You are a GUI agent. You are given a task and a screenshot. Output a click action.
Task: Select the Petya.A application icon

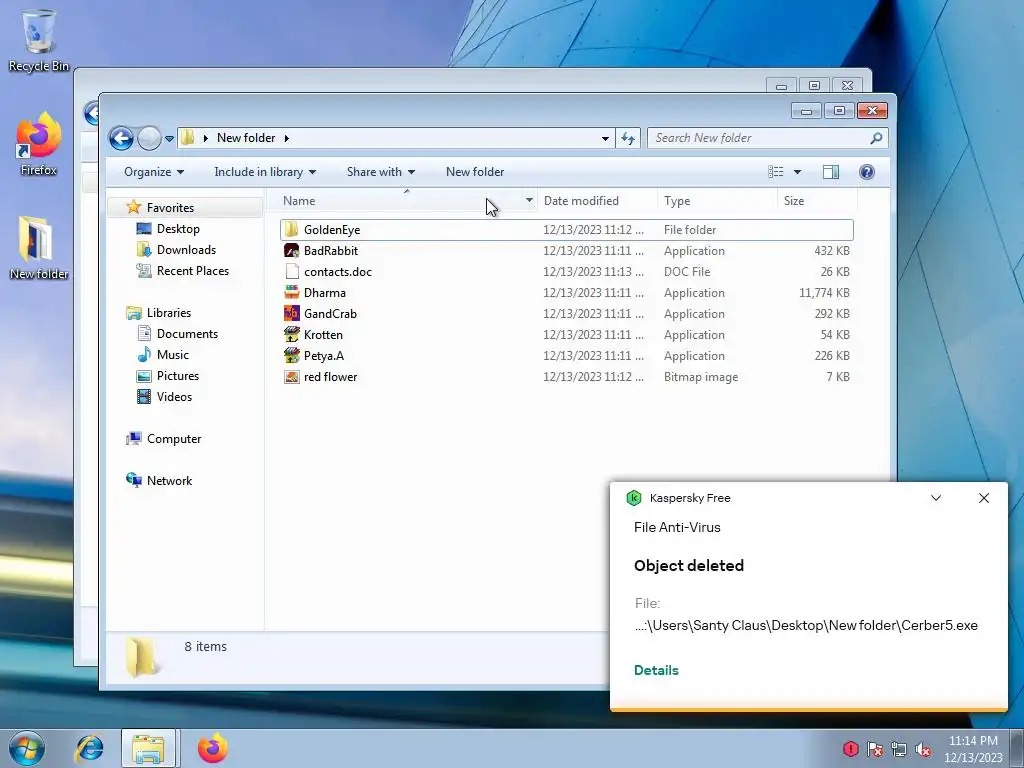tap(291, 355)
